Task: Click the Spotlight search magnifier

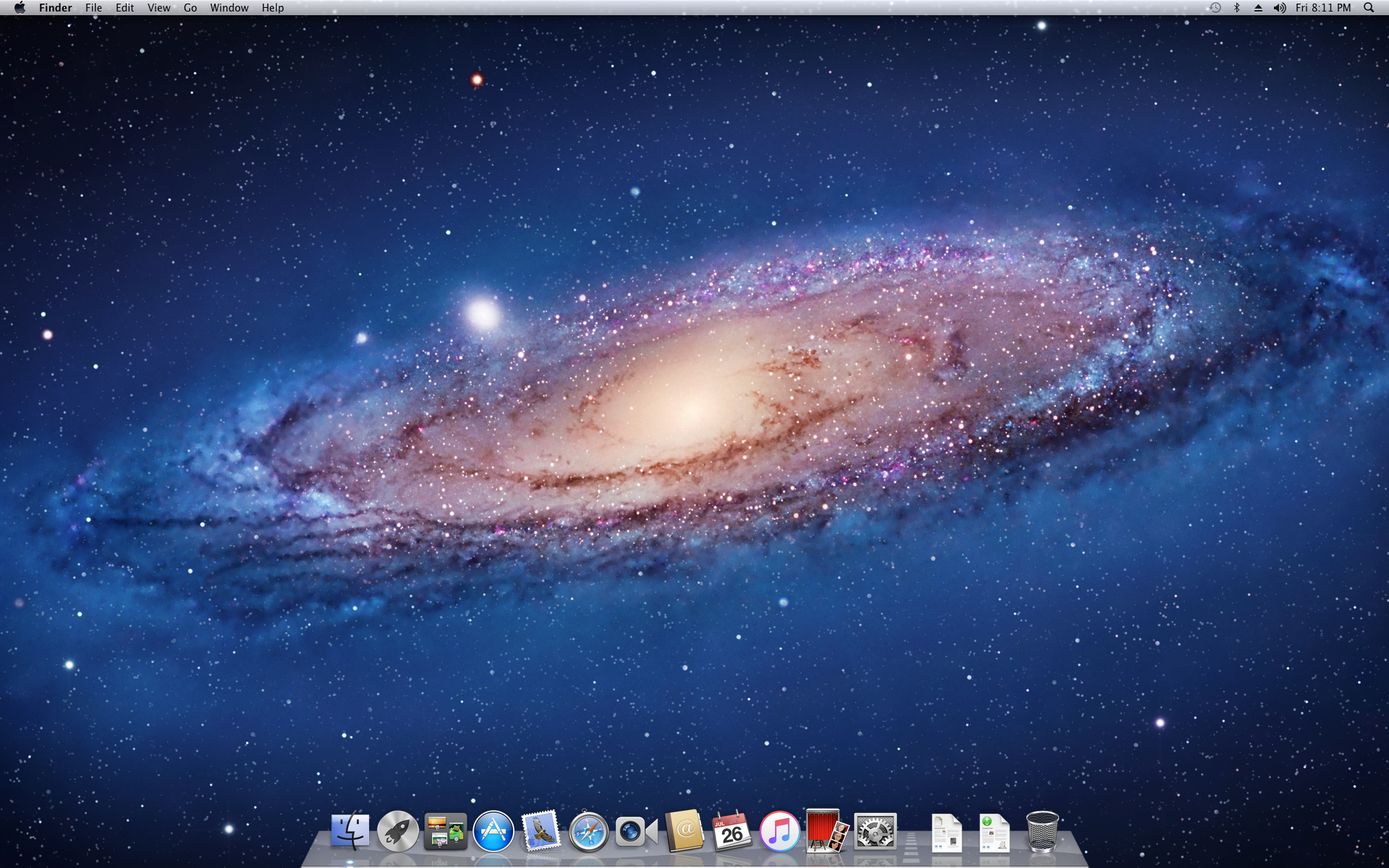Action: tap(1369, 8)
